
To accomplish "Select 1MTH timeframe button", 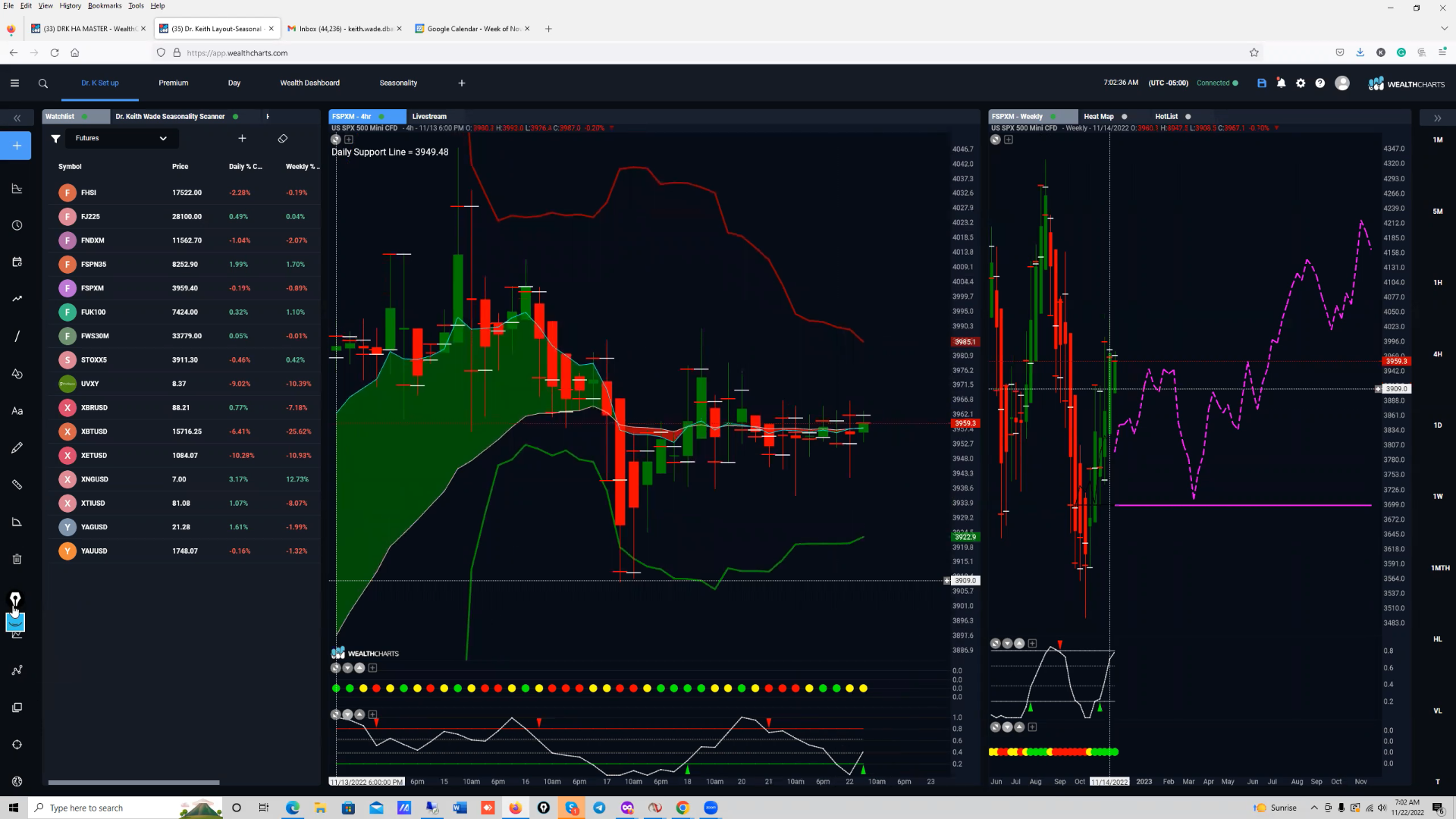I will (1440, 568).
